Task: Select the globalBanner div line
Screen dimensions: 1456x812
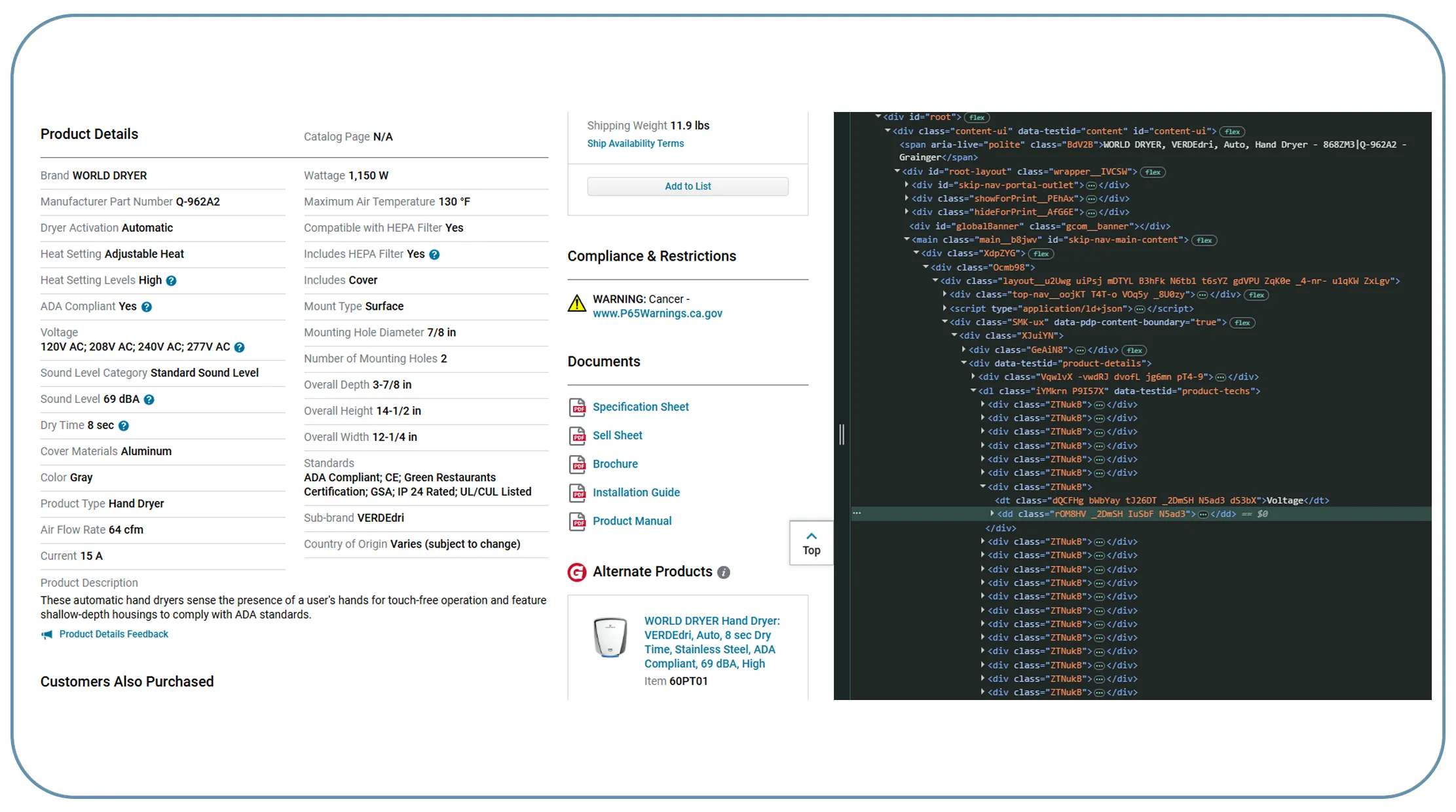Action: [x=1039, y=227]
